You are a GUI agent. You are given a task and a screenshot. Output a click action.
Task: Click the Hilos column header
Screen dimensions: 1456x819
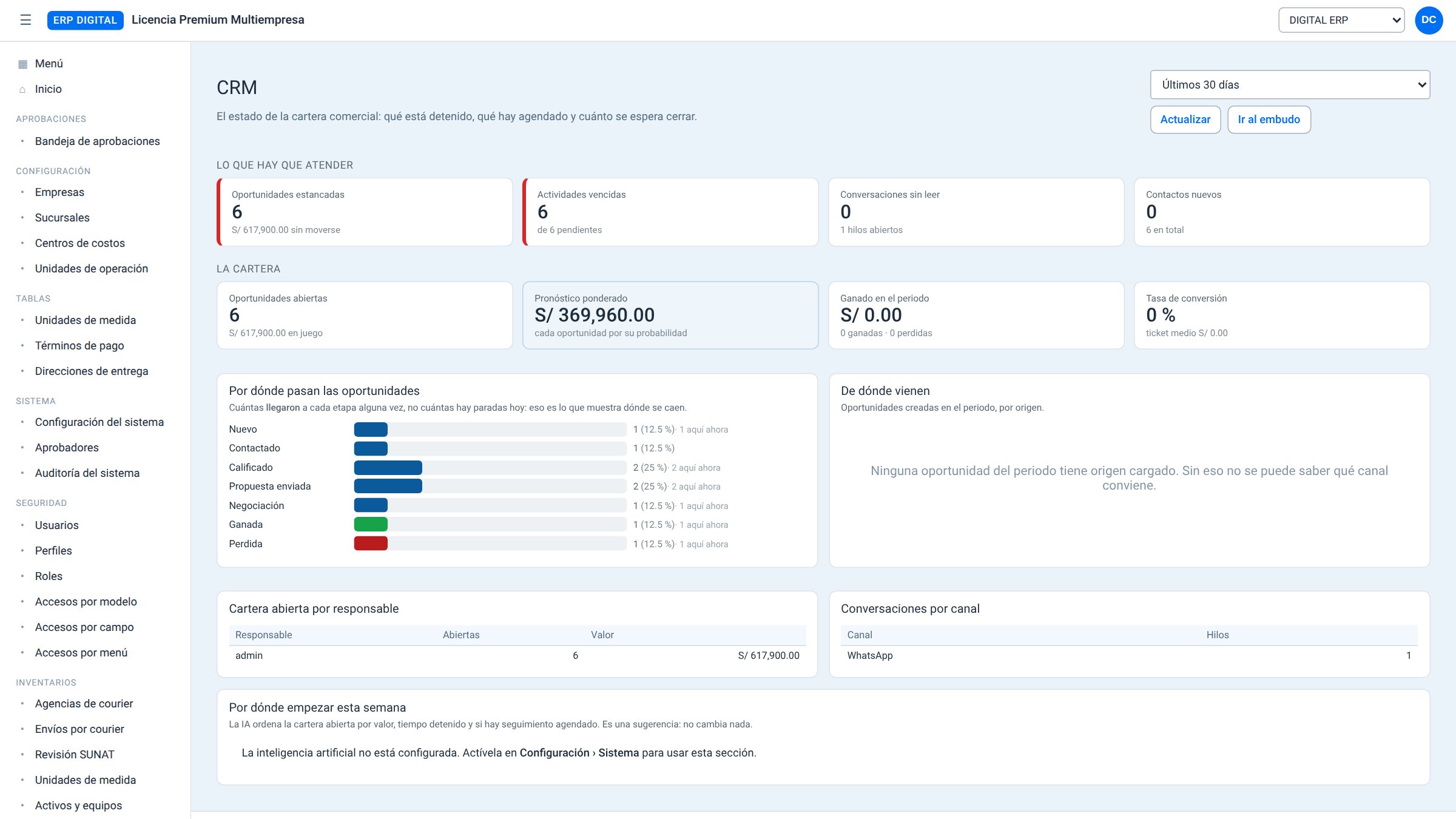[1218, 635]
